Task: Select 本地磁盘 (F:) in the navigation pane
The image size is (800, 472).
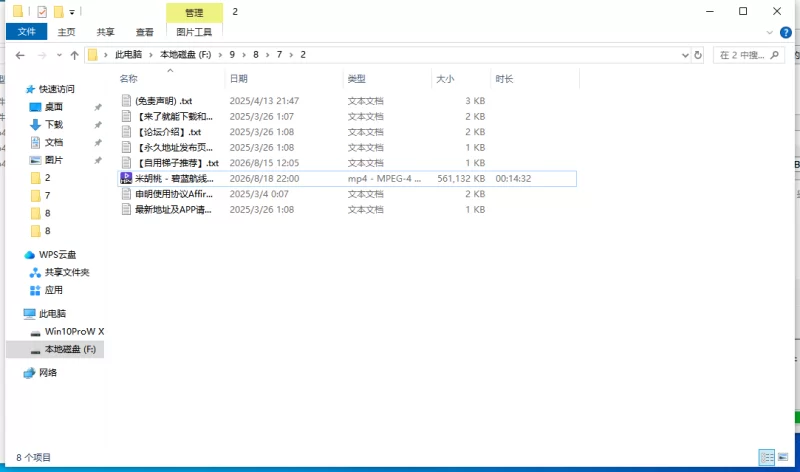Action: [70, 350]
